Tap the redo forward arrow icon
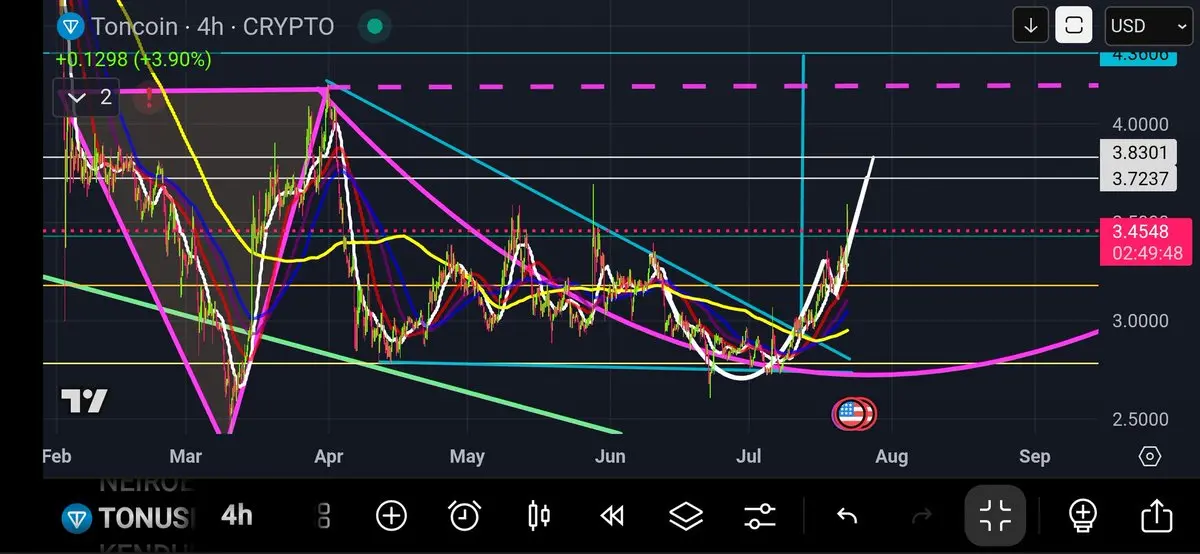Viewport: 1200px width, 554px height. [921, 516]
